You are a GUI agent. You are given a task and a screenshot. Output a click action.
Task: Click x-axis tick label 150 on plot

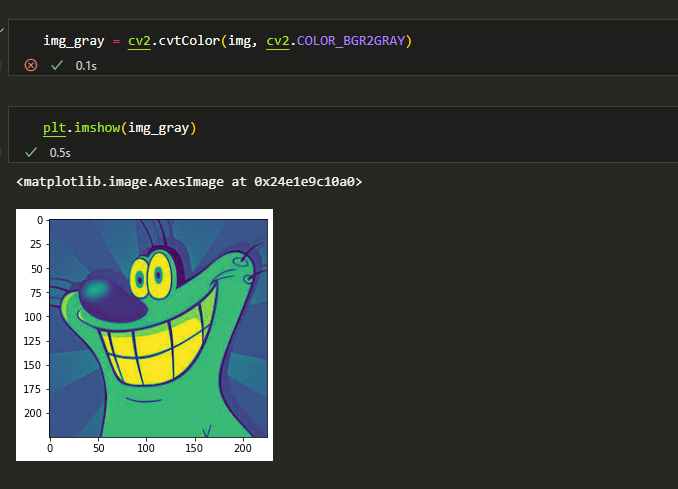pyautogui.click(x=194, y=448)
